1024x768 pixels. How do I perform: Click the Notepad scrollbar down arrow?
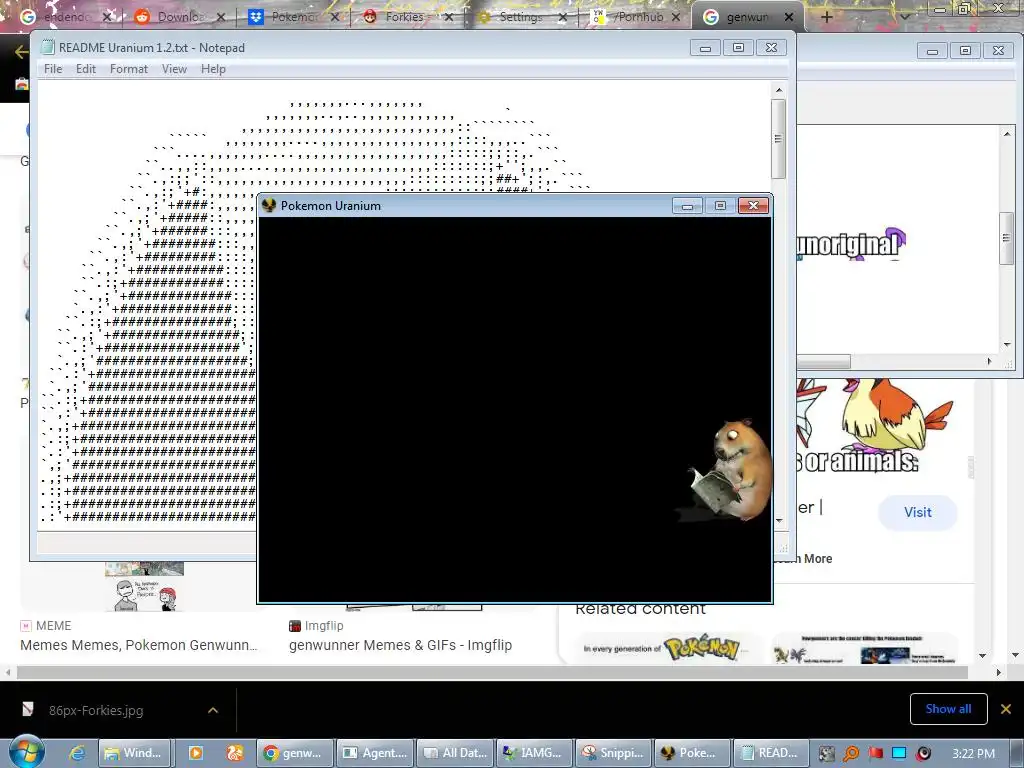click(778, 520)
